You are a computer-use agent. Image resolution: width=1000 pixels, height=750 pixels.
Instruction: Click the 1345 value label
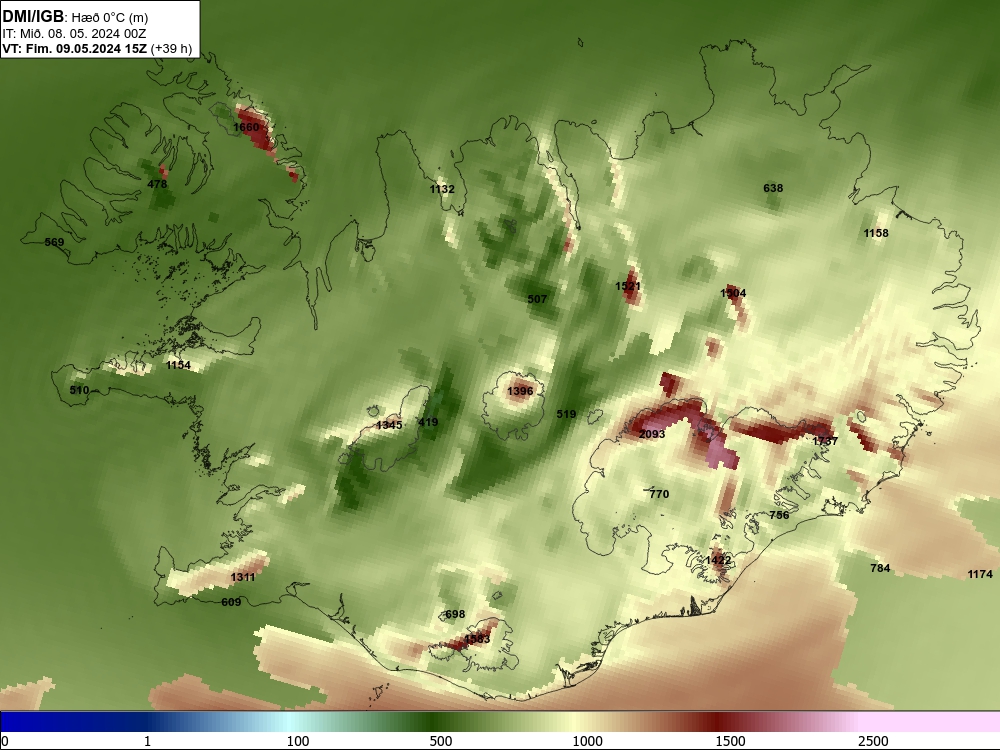tap(389, 425)
